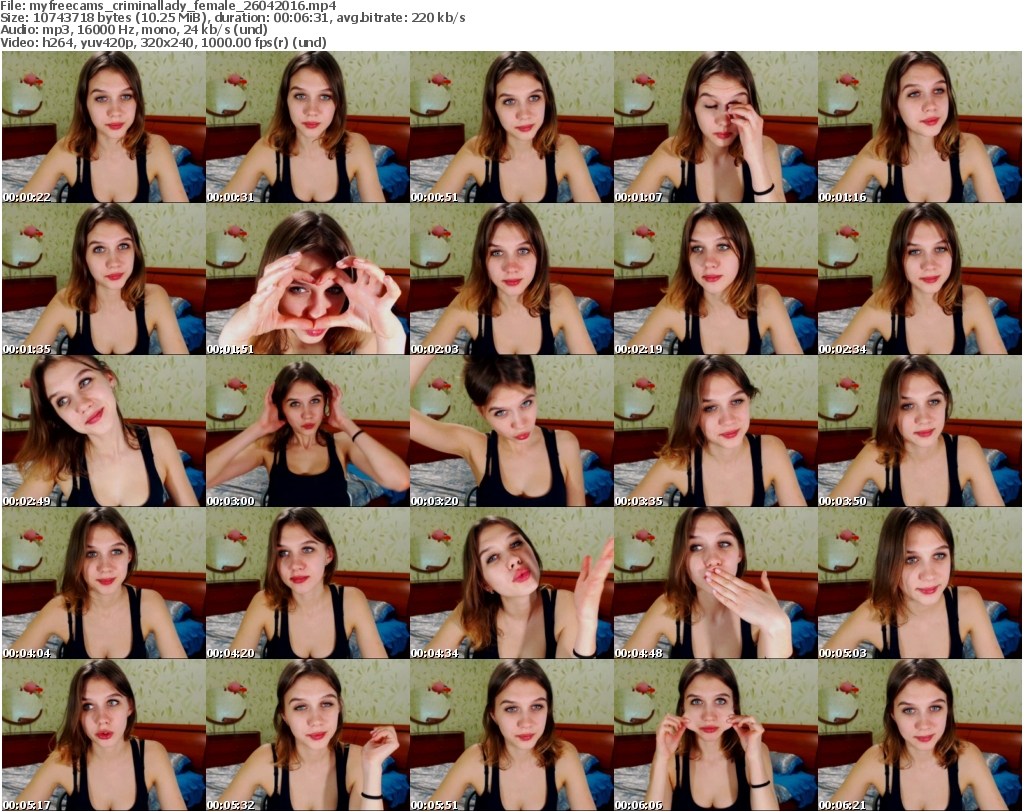Click the Audio mp3 info line

click(134, 30)
